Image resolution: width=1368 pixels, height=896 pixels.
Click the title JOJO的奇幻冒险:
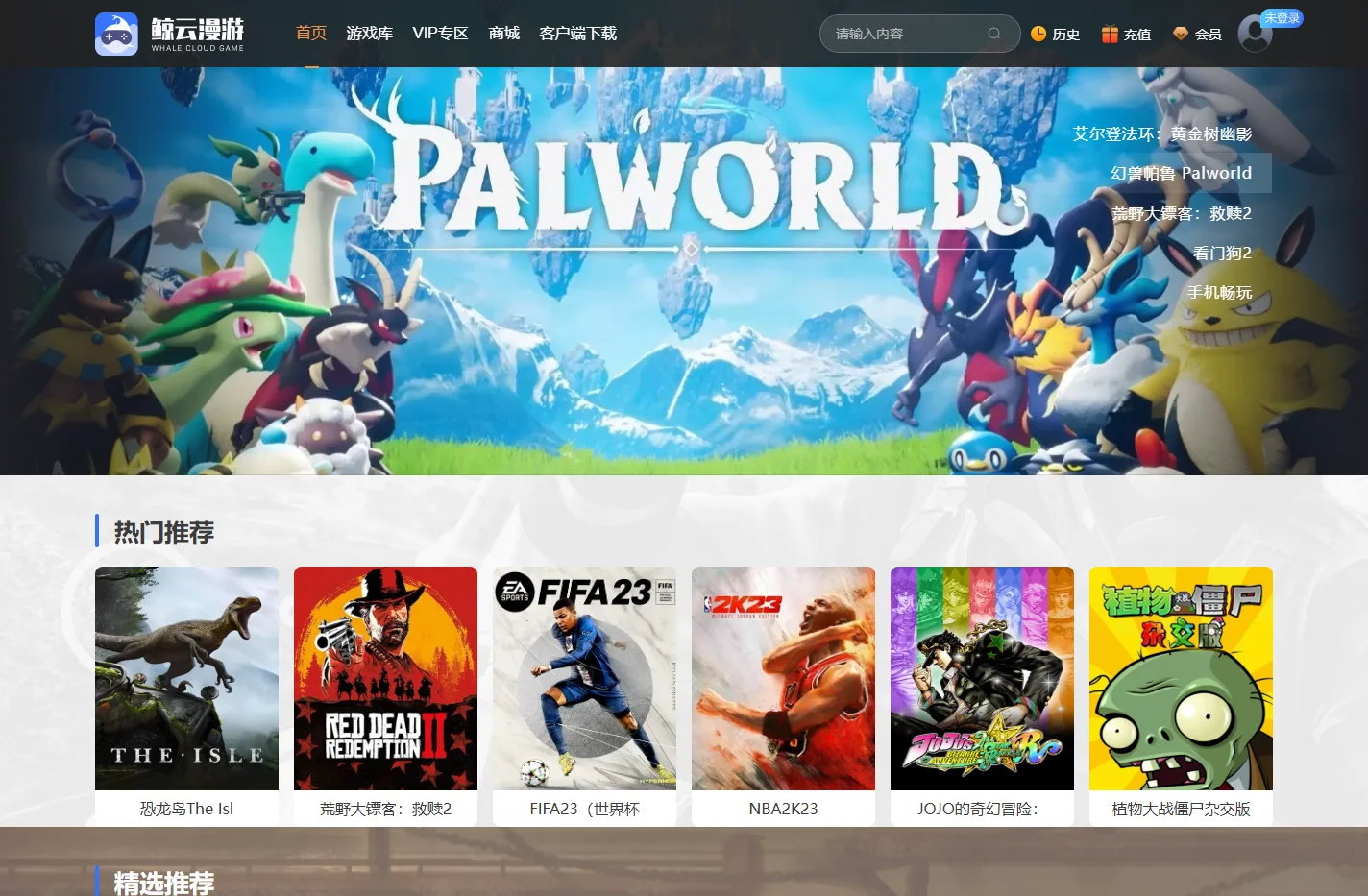pyautogui.click(x=978, y=809)
